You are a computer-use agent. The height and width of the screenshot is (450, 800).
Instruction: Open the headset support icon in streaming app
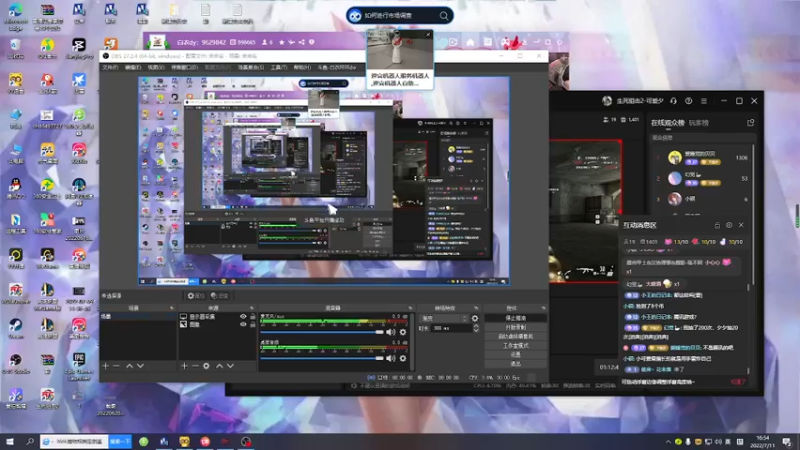[x=673, y=101]
